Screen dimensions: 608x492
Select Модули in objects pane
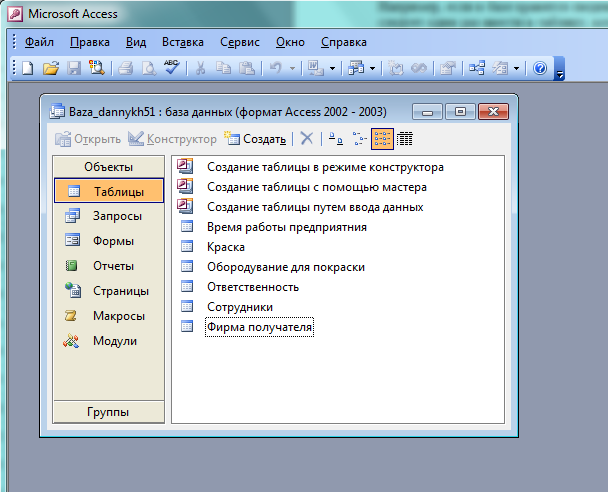click(109, 341)
